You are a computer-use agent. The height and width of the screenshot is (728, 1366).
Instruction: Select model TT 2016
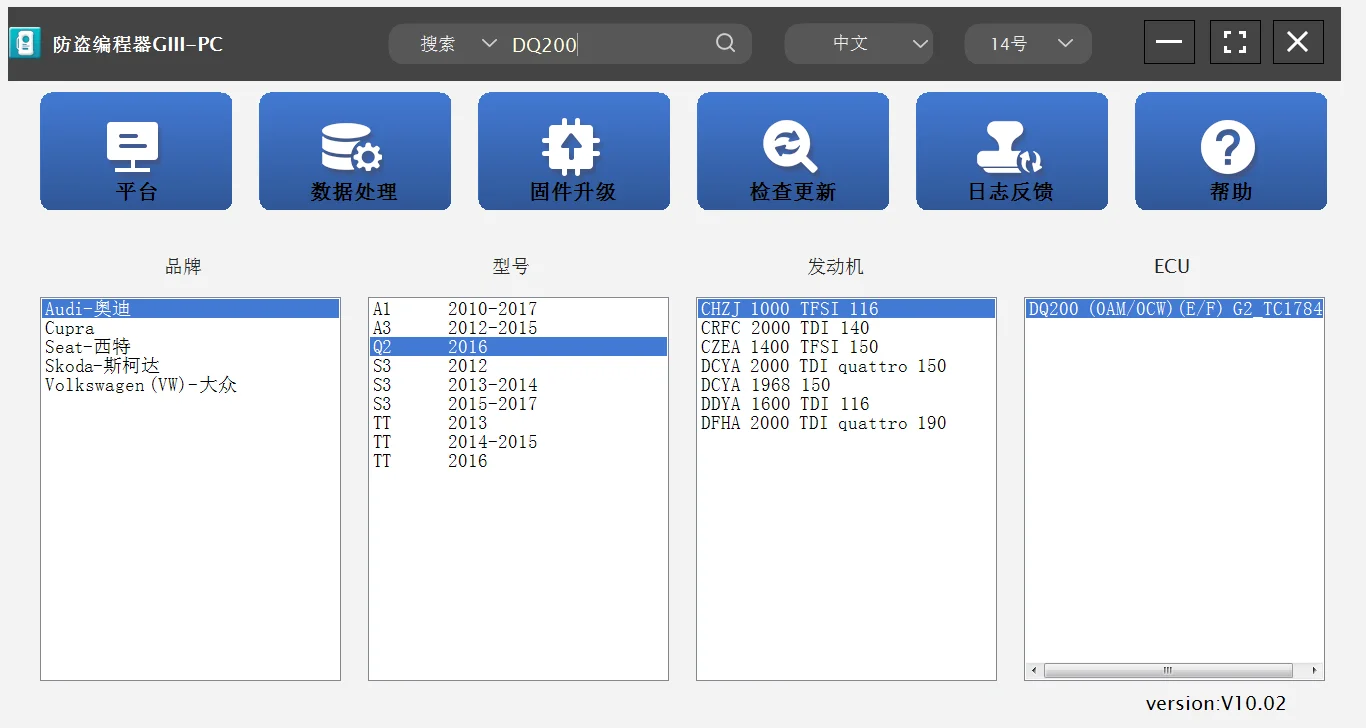(x=518, y=461)
